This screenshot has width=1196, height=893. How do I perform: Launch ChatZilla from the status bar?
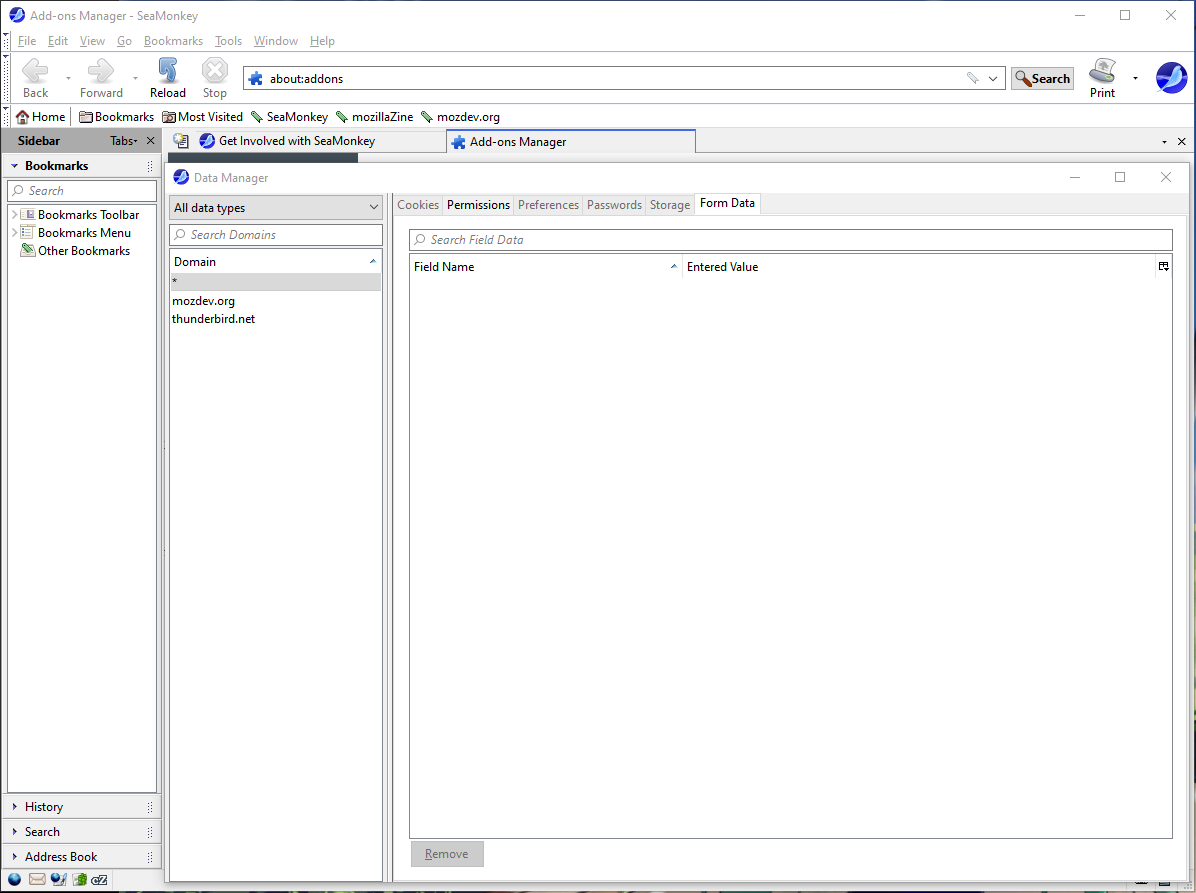[x=99, y=879]
